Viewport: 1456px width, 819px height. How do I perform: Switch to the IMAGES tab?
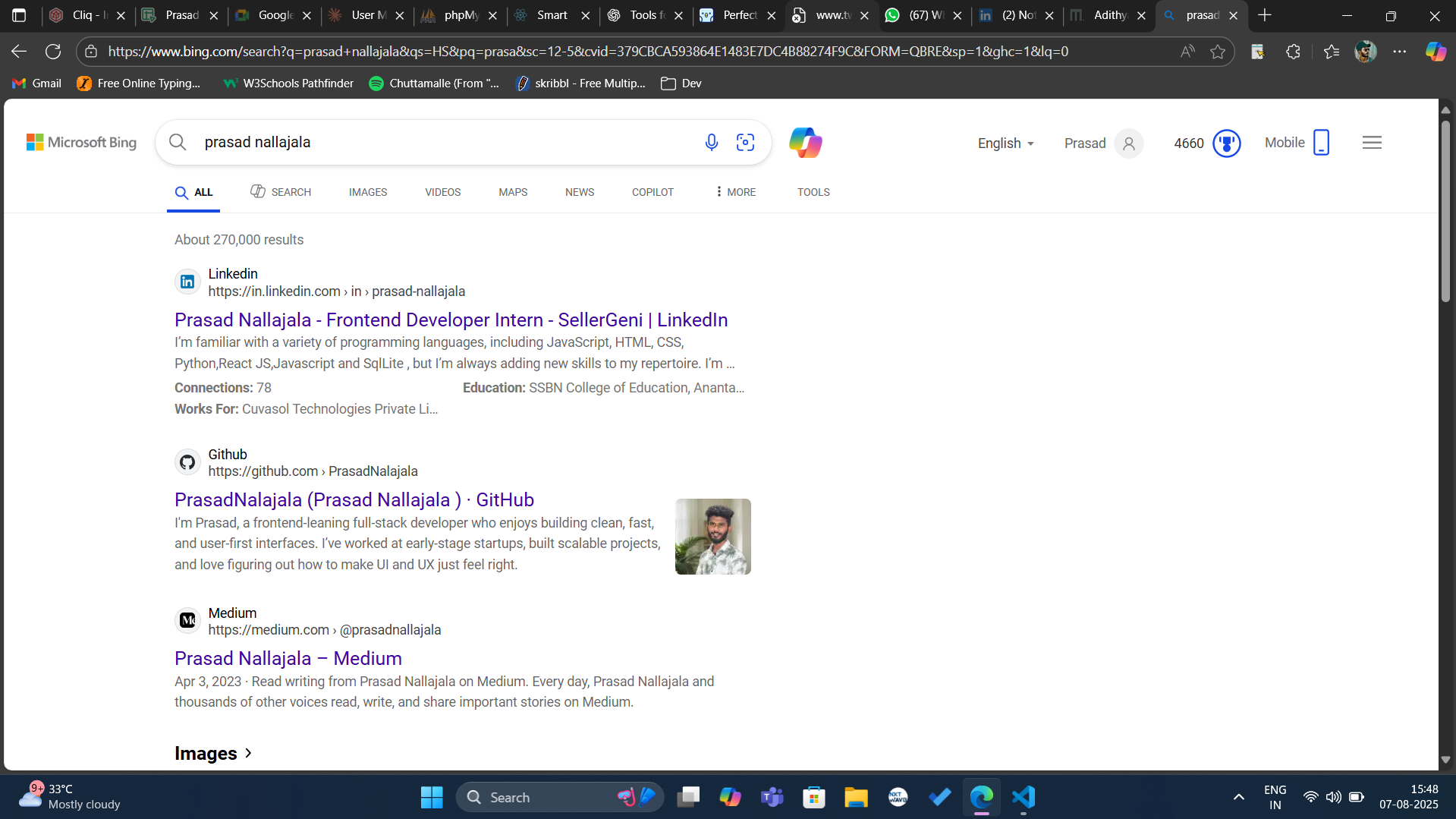pos(367,192)
